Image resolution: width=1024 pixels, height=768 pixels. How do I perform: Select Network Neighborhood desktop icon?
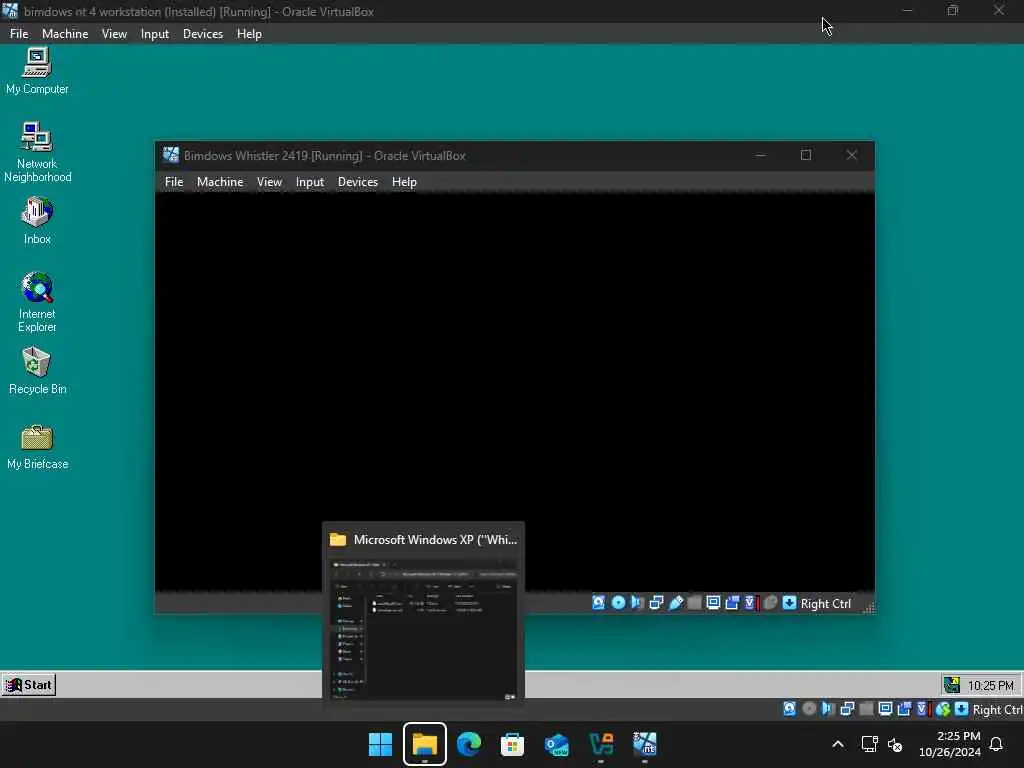[x=37, y=152]
